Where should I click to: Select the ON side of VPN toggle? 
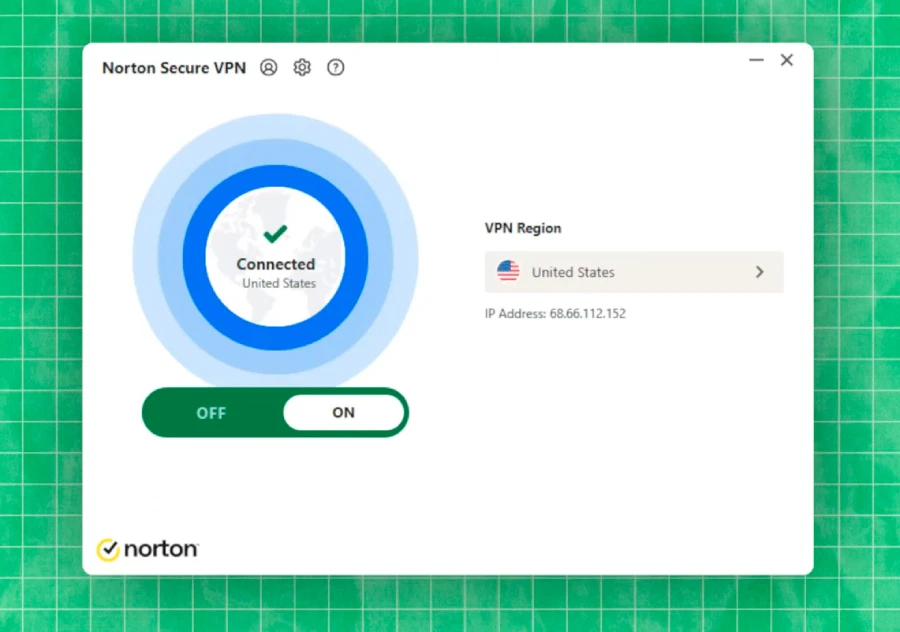click(x=344, y=412)
